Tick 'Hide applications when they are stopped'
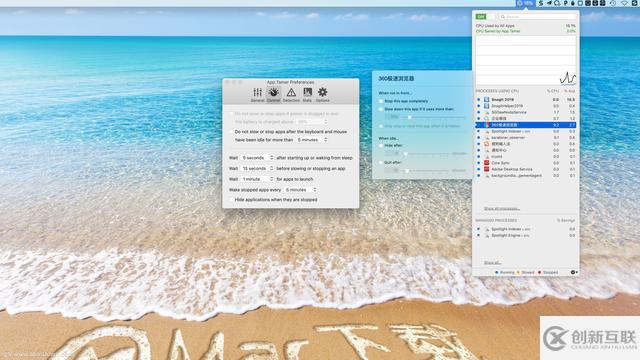The width and height of the screenshot is (640, 360). [x=231, y=200]
